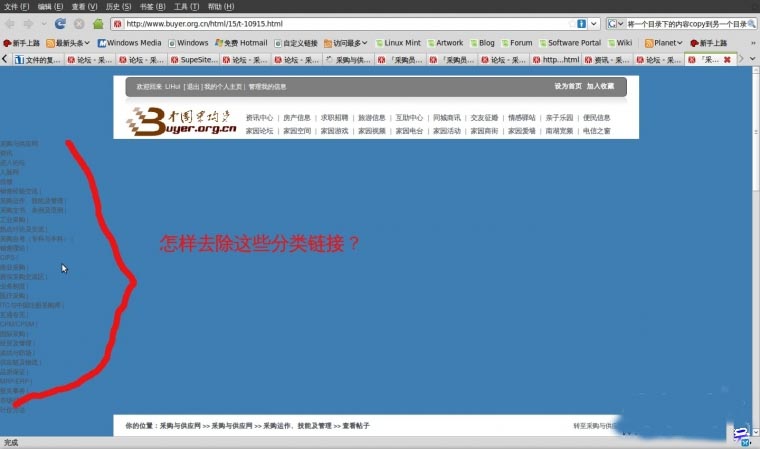This screenshot has height=449, width=760.
Task: Expand the Planet feed bookmark
Action: pyautogui.click(x=664, y=43)
